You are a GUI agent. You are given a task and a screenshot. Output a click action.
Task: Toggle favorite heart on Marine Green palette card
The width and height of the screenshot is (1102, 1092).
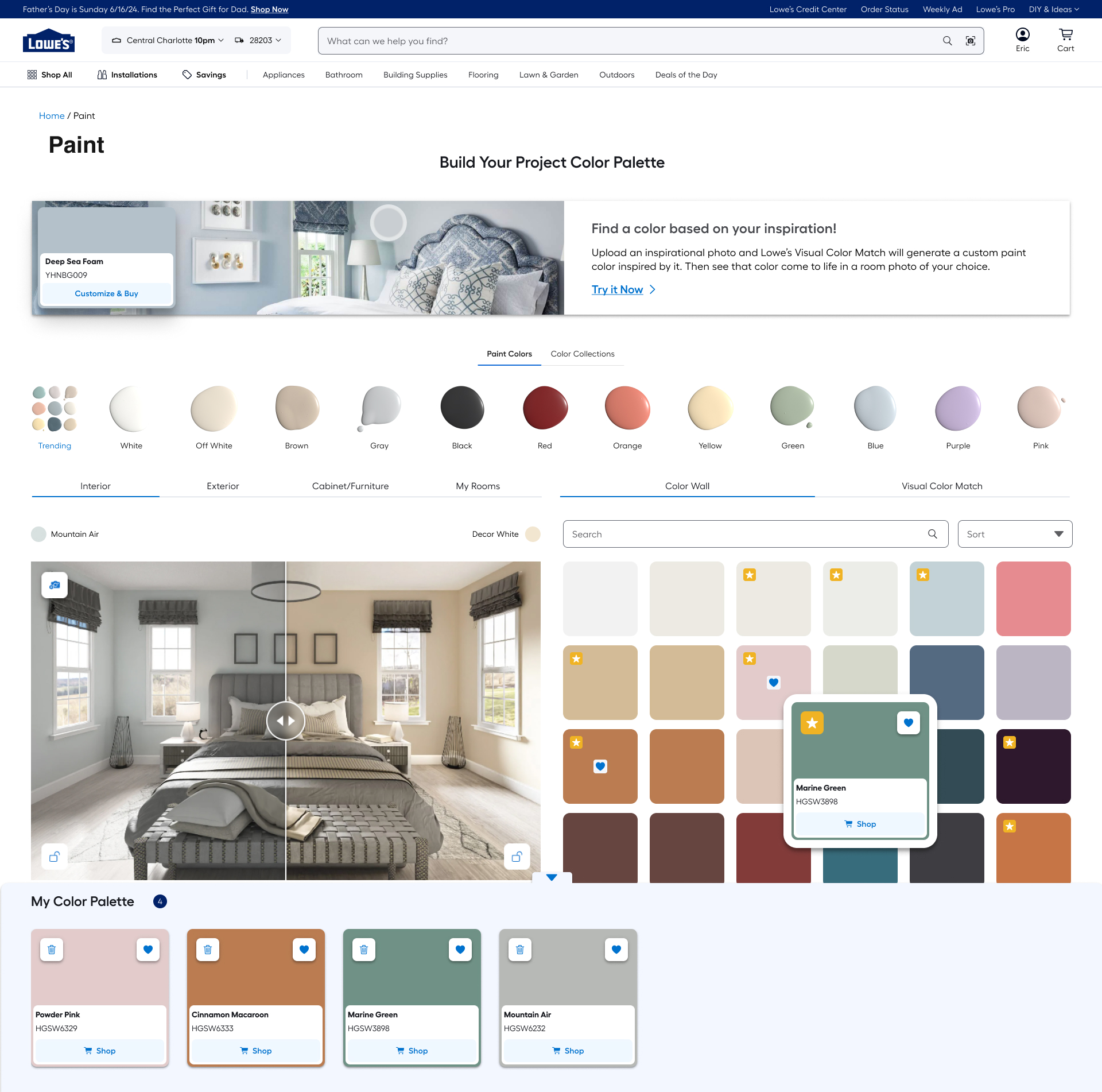460,950
